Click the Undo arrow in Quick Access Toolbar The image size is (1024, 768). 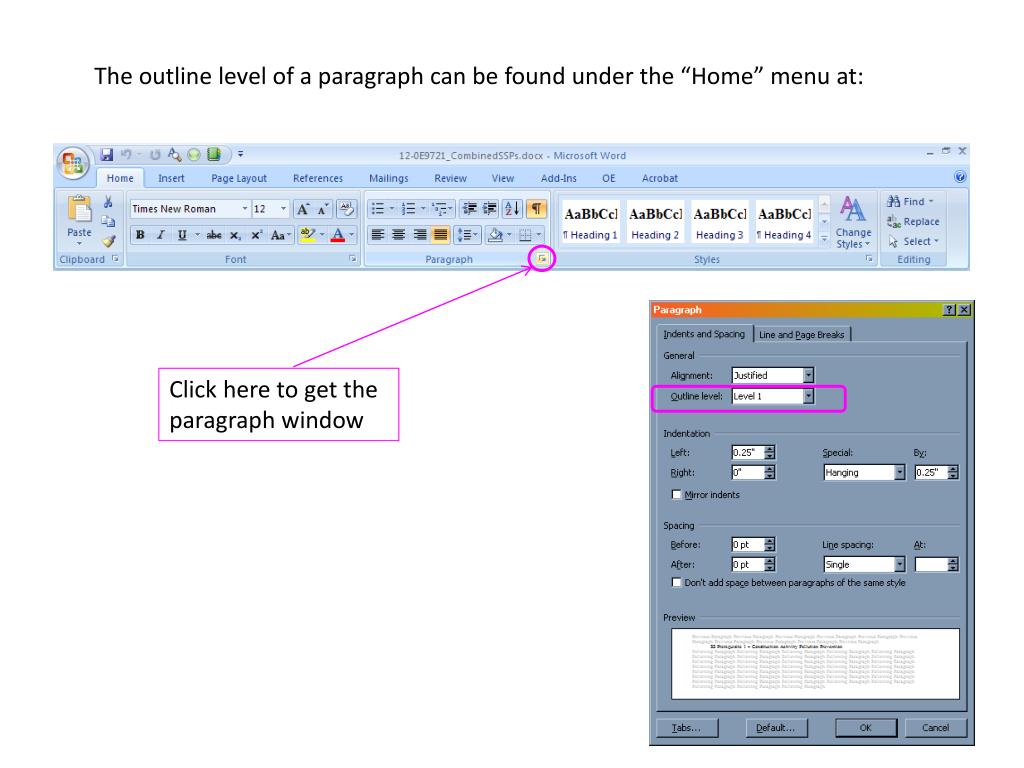pos(126,155)
